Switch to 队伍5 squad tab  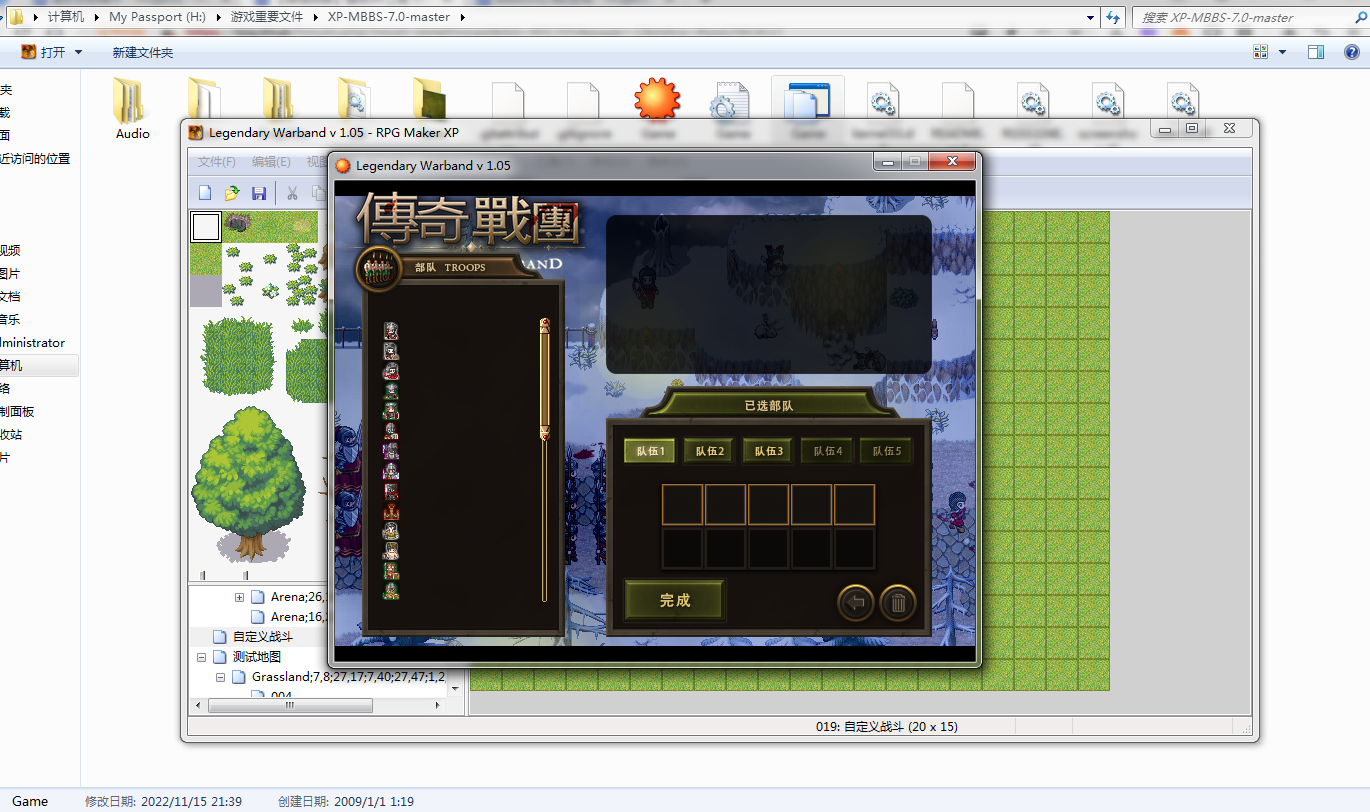pos(886,451)
